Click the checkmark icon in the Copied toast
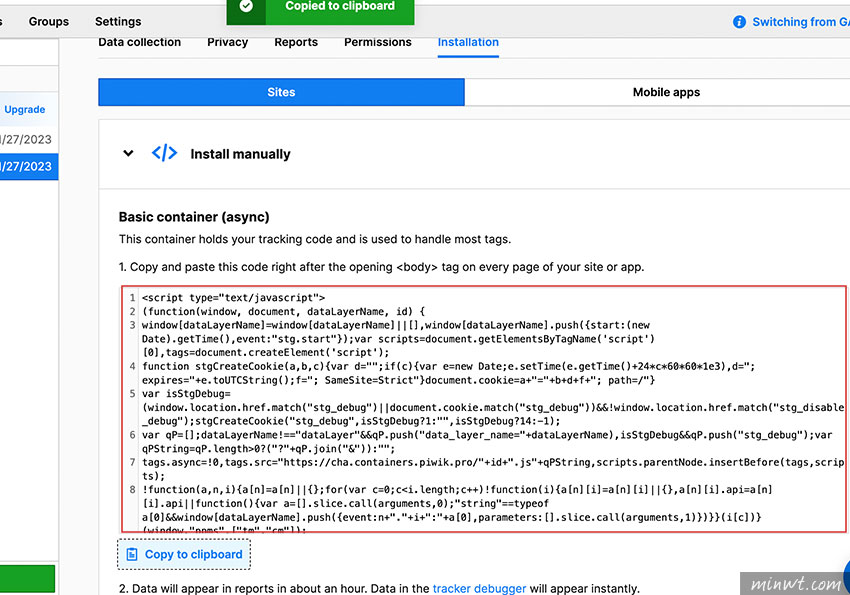850x595 pixels. click(x=246, y=7)
